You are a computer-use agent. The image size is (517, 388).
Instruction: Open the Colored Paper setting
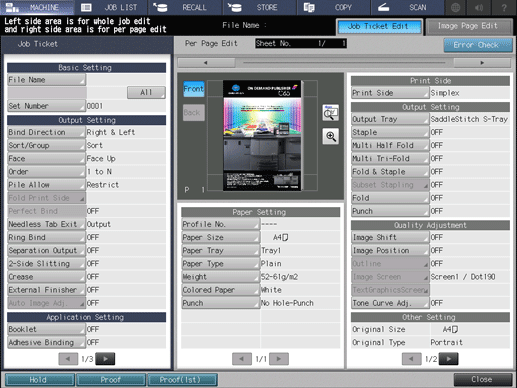220,290
